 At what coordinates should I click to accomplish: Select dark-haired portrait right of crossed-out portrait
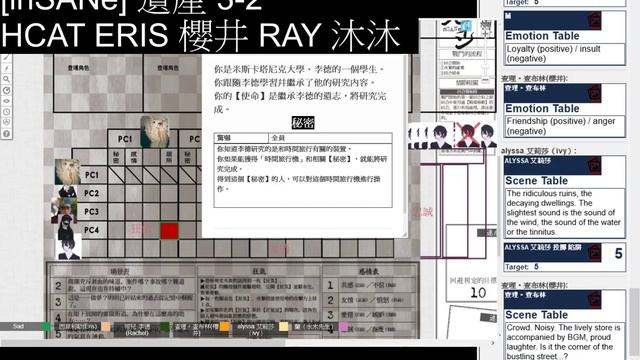pyautogui.click(x=488, y=136)
